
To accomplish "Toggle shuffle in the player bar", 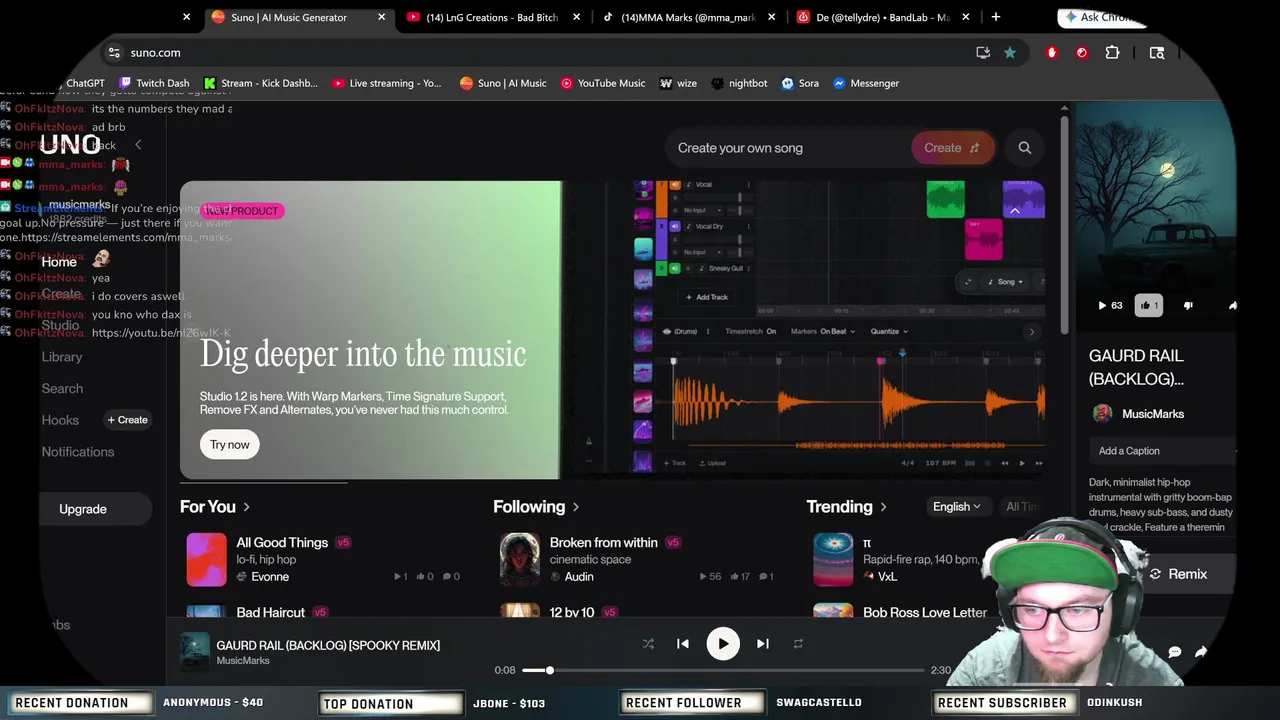I will [x=648, y=644].
